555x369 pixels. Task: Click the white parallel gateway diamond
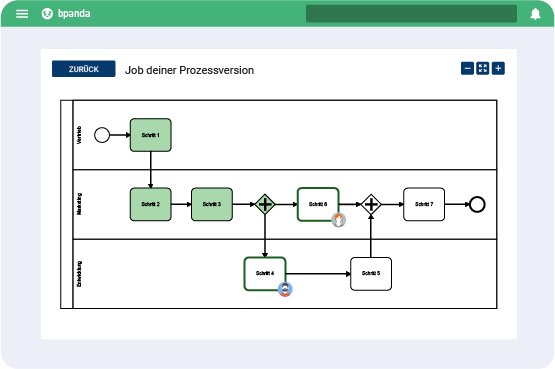[x=371, y=204]
